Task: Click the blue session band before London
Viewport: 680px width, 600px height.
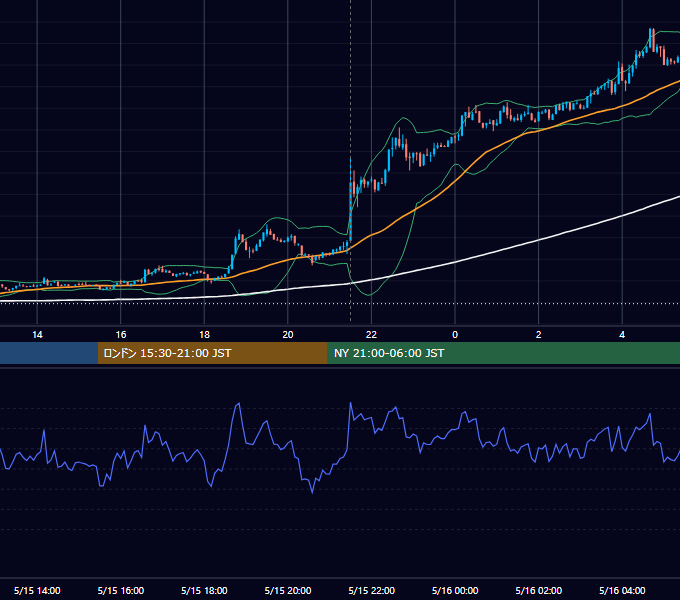Action: point(49,353)
